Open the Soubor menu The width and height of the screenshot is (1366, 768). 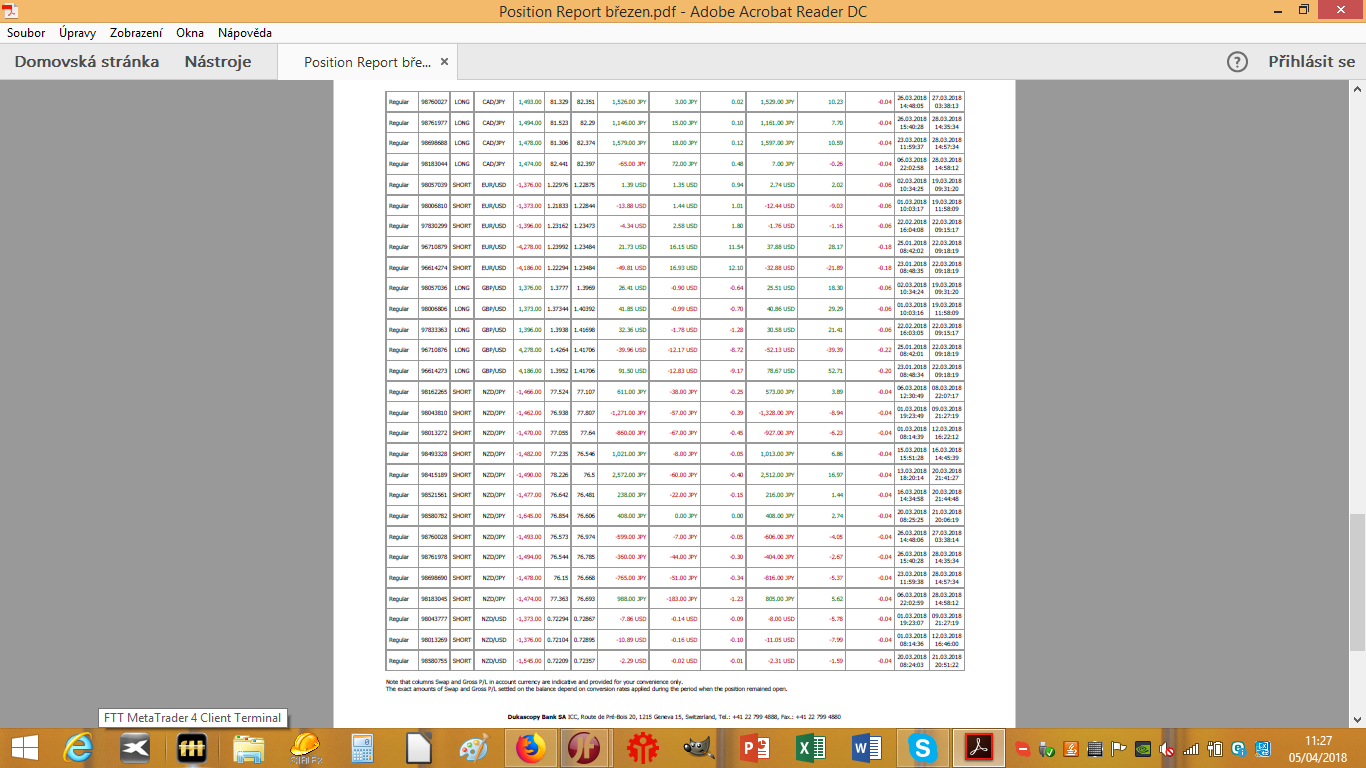tap(25, 33)
